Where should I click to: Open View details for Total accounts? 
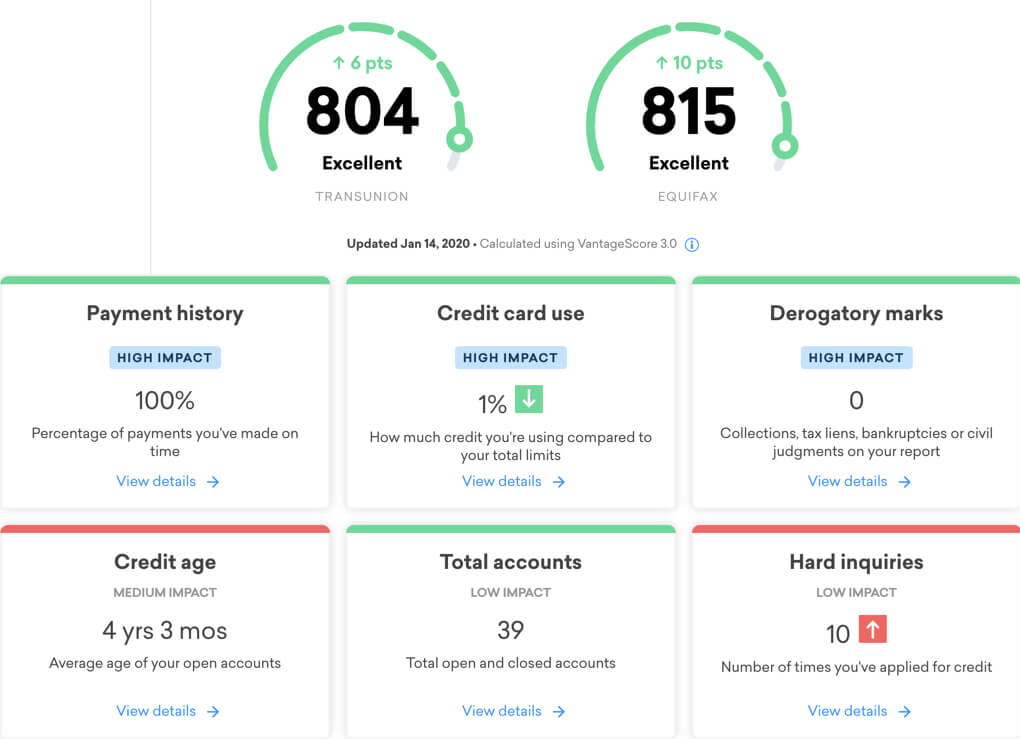[x=513, y=711]
